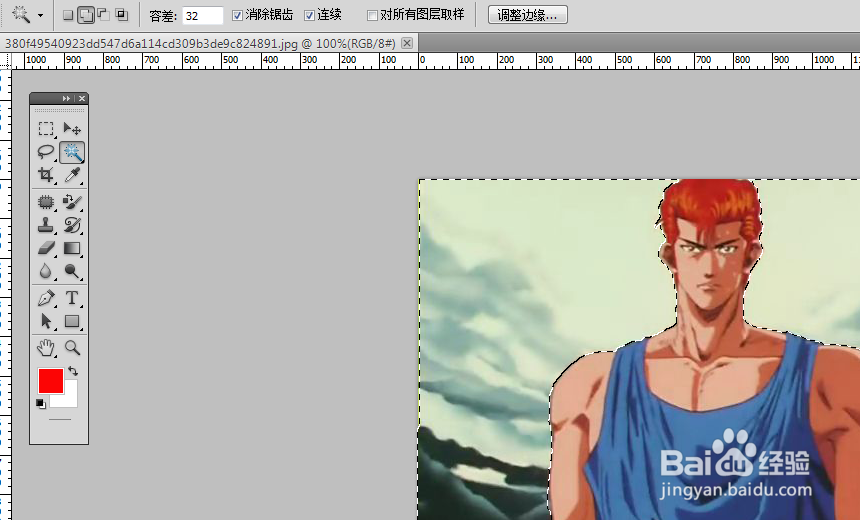This screenshot has width=860, height=520.
Task: Select the Blur tool
Action: [46, 271]
